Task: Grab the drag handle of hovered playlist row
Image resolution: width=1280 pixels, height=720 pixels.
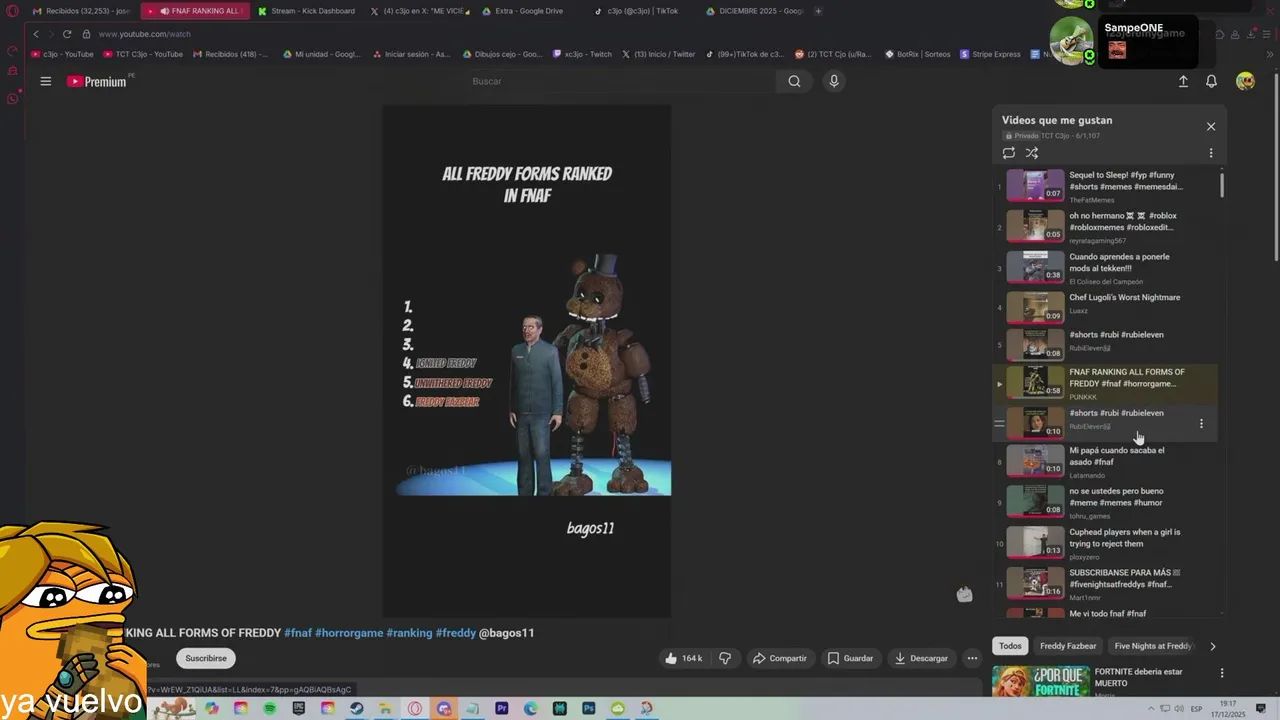Action: [x=999, y=424]
